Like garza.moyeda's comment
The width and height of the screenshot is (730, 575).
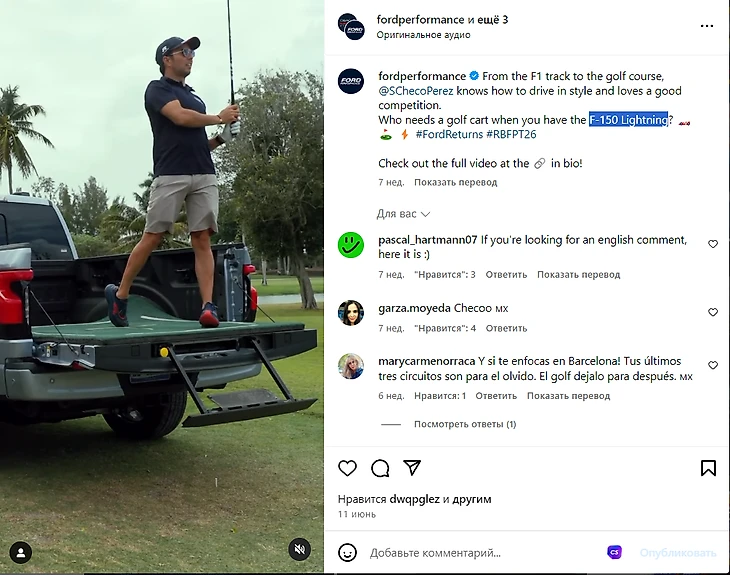tap(713, 312)
